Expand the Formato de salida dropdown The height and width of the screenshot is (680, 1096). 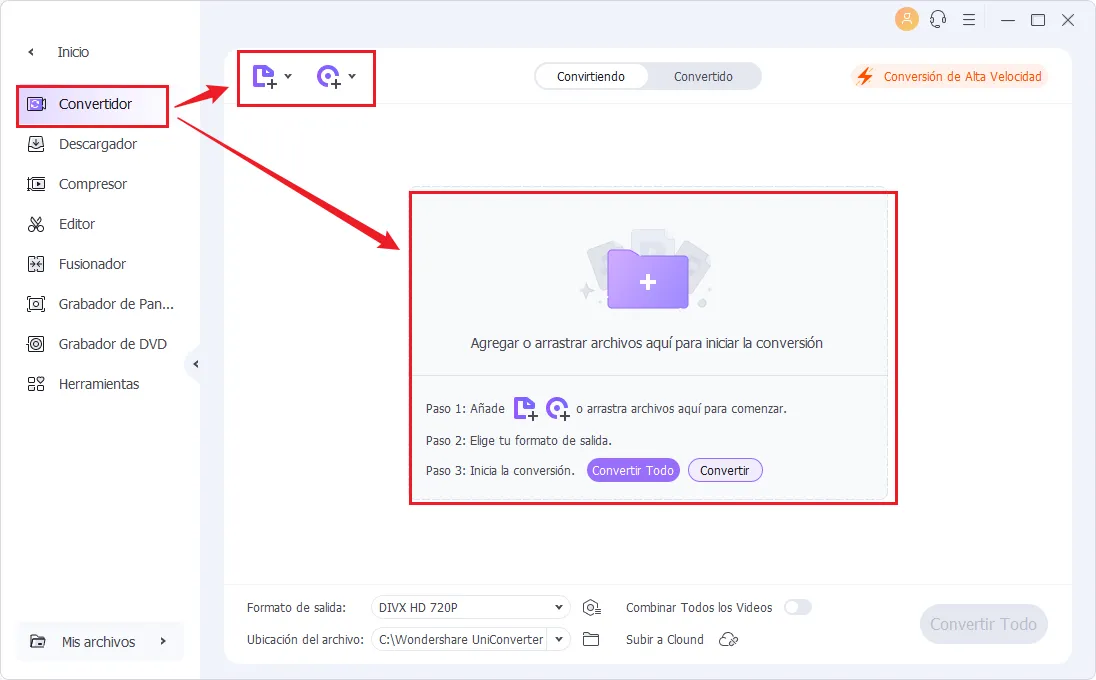point(558,608)
